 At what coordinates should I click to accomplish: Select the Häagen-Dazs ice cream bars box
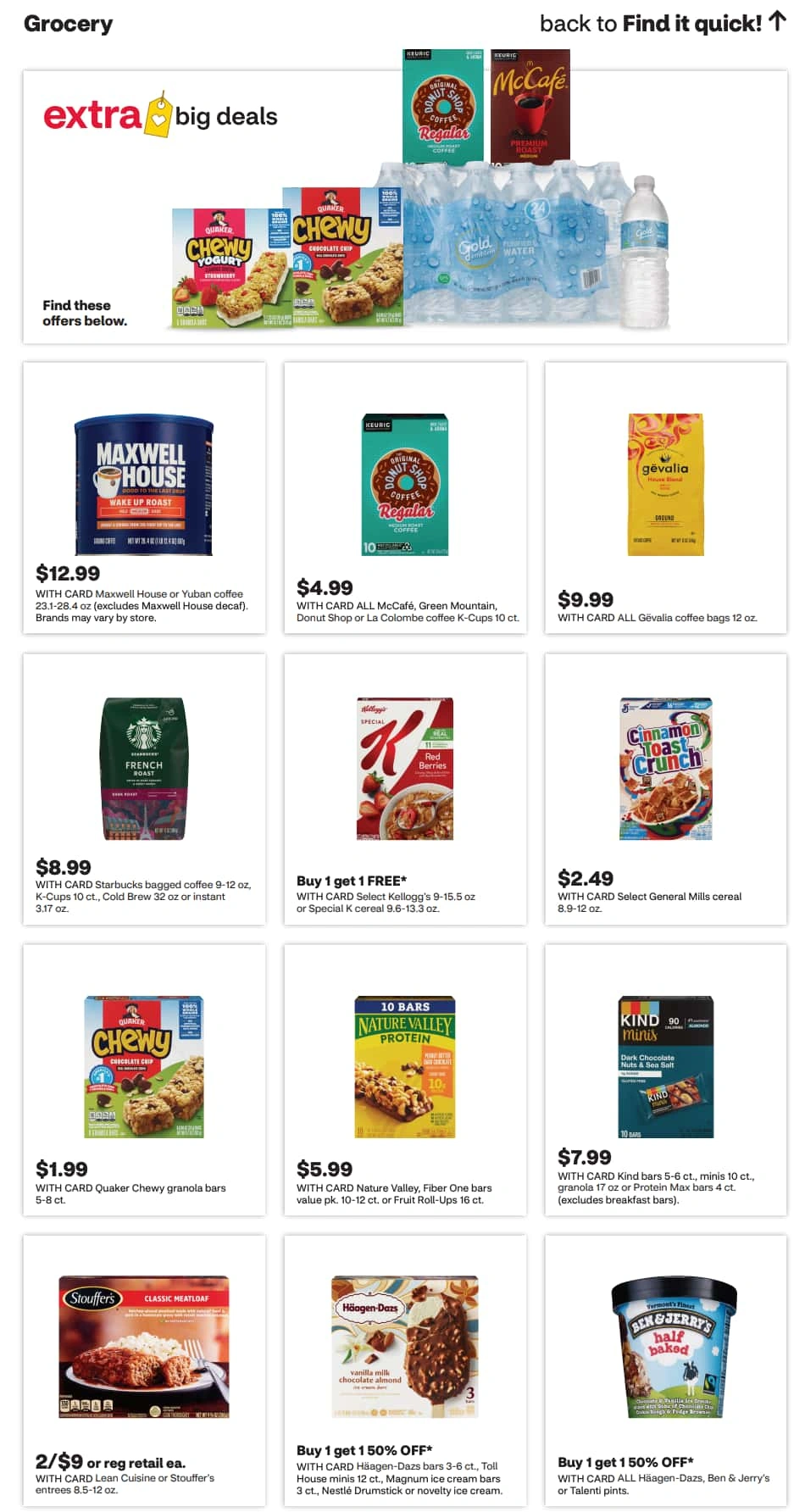pyautogui.click(x=405, y=1347)
